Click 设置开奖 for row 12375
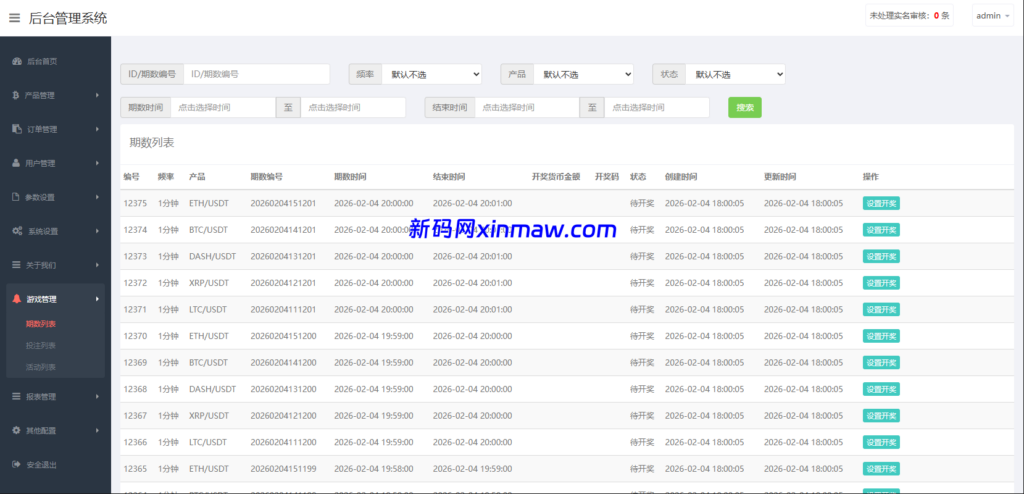 click(x=881, y=203)
